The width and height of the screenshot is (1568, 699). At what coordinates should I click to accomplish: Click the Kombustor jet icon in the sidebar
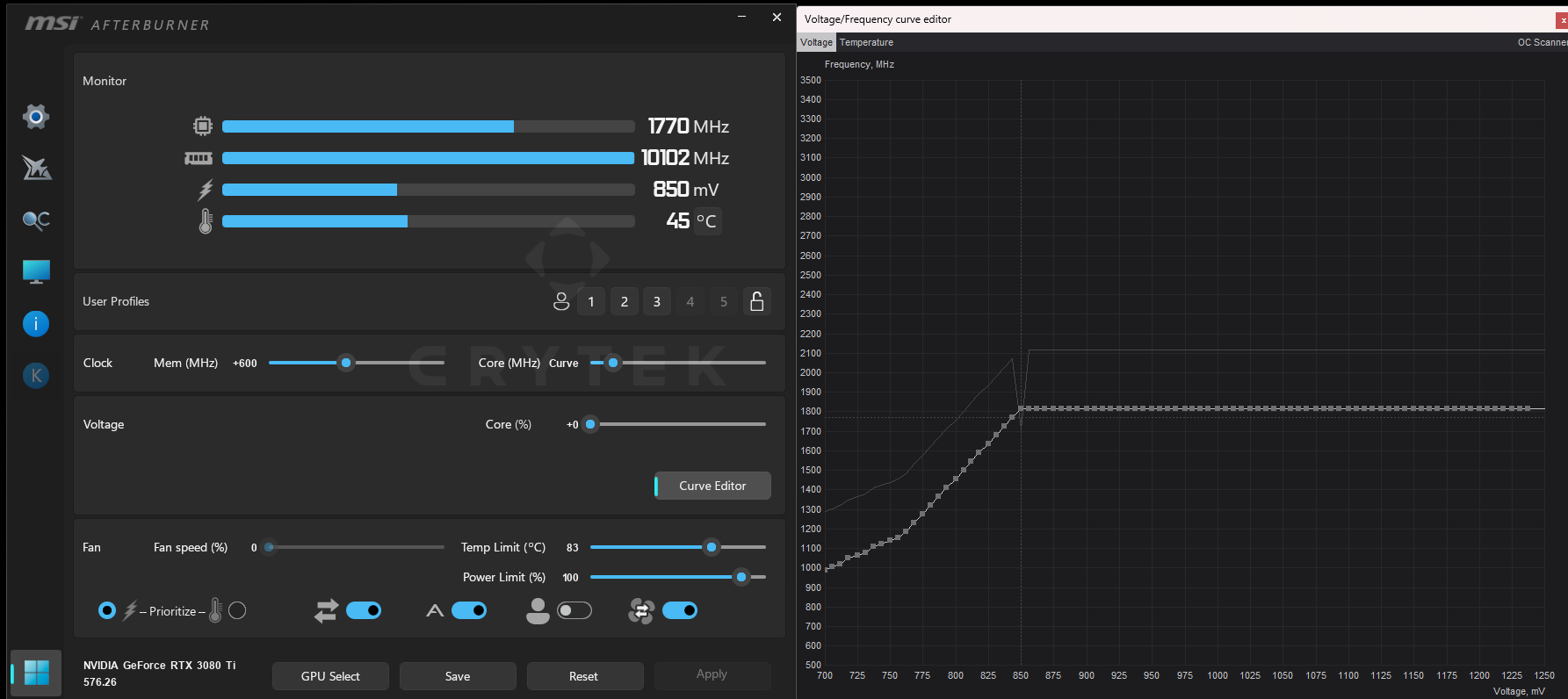[x=36, y=168]
